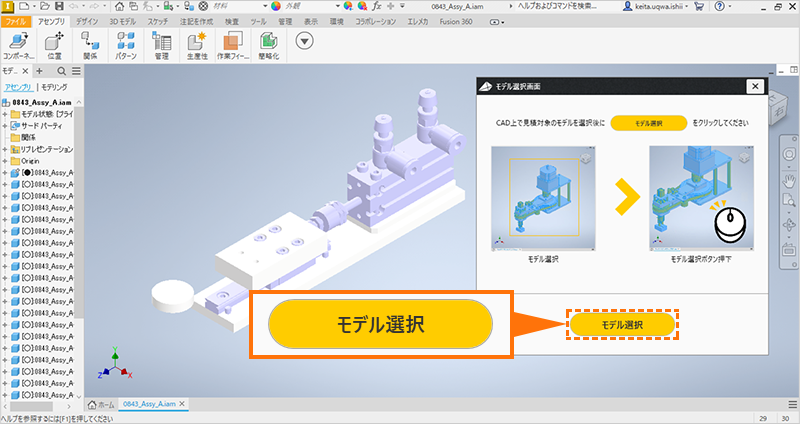This screenshot has height=424, width=800.
Task: Click the コンポーネント placement icon in the ribbon
Action: (x=18, y=40)
